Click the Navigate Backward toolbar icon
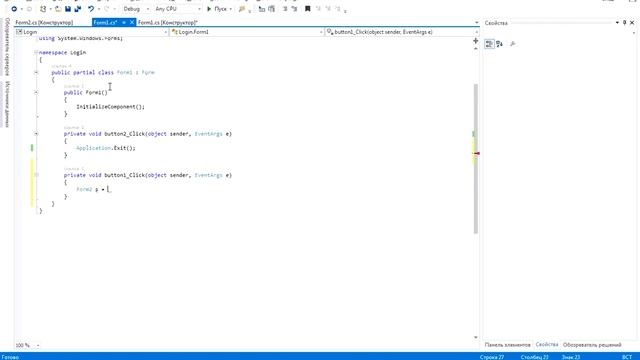 (14, 9)
